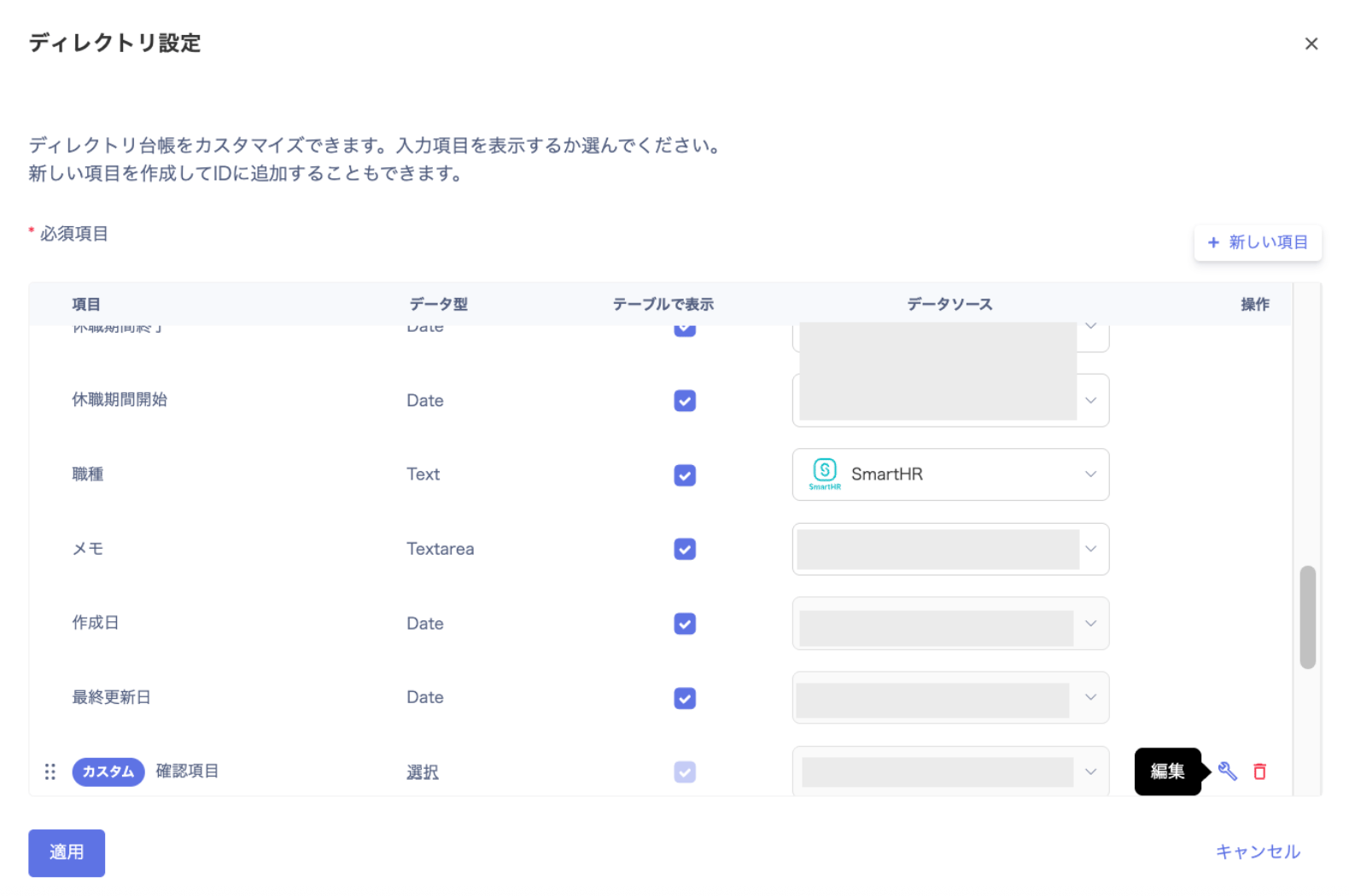Screen dimensions: 1349x896
Task: Click the 操作 column header
Action: coord(1254,304)
